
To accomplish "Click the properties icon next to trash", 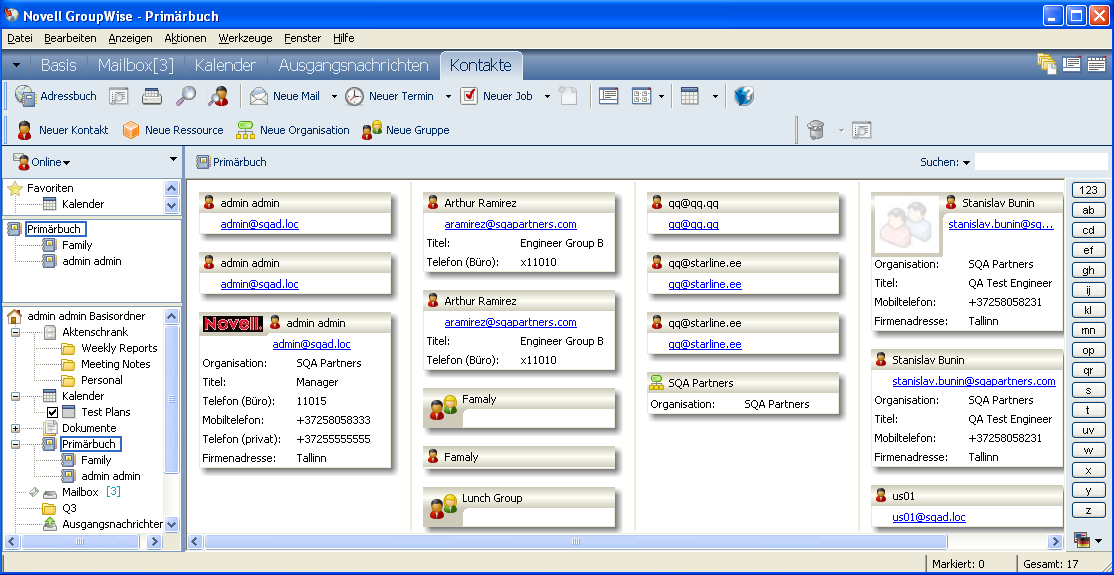I will point(861,130).
